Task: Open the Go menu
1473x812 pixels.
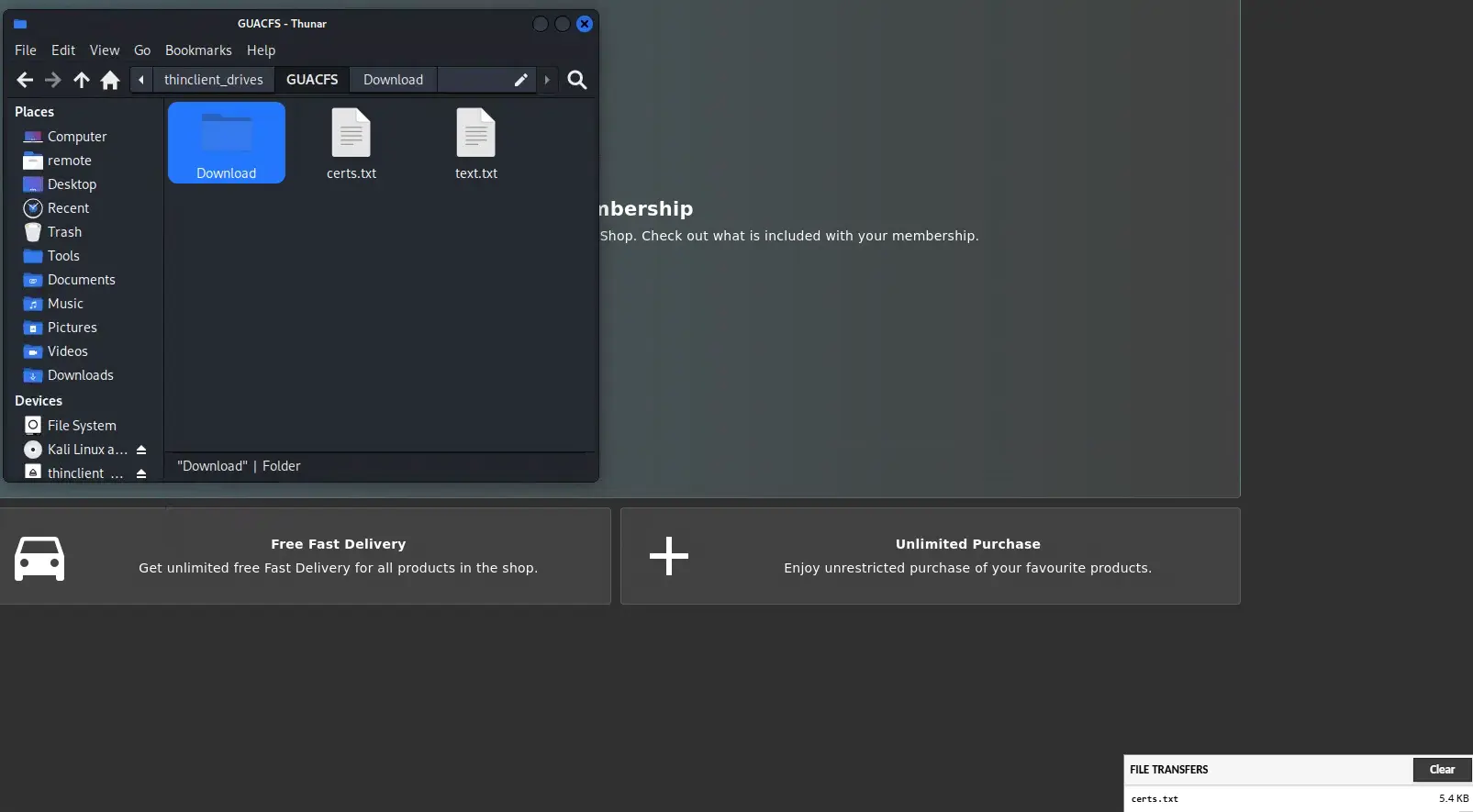Action: pos(142,50)
